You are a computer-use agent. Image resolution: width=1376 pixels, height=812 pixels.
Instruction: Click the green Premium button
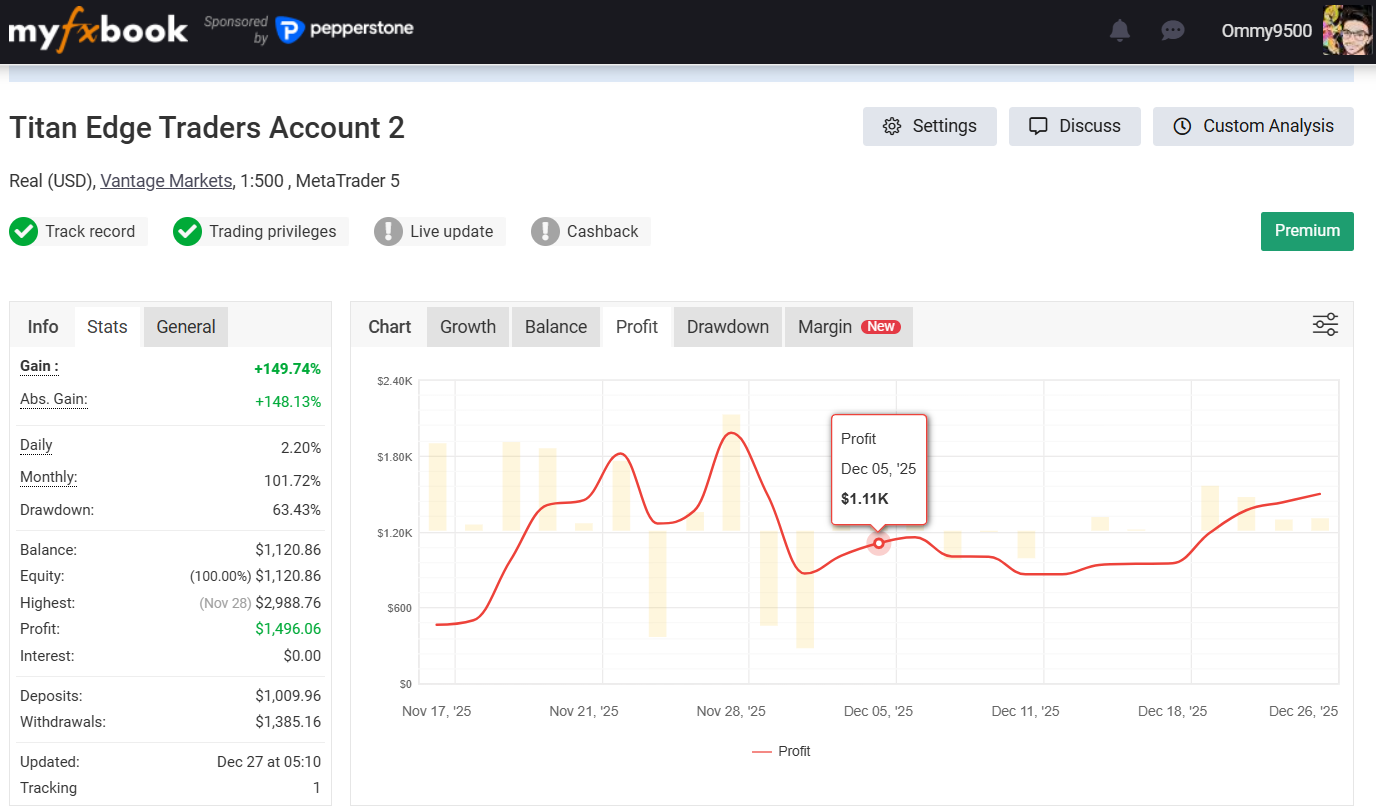(1307, 231)
